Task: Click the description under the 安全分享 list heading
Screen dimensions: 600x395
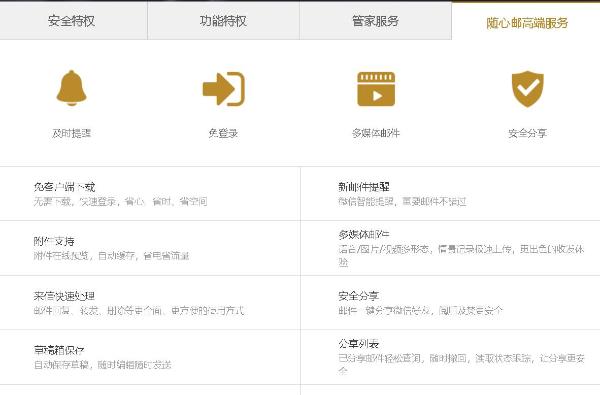Action: [421, 310]
